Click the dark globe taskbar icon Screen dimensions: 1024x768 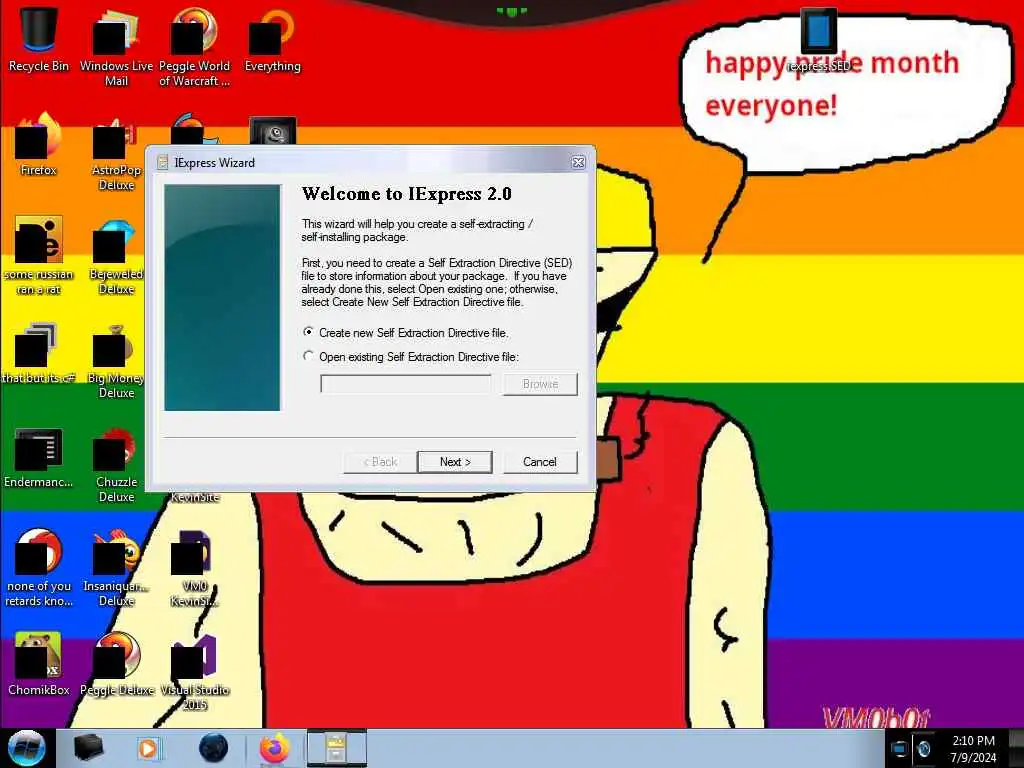click(214, 748)
